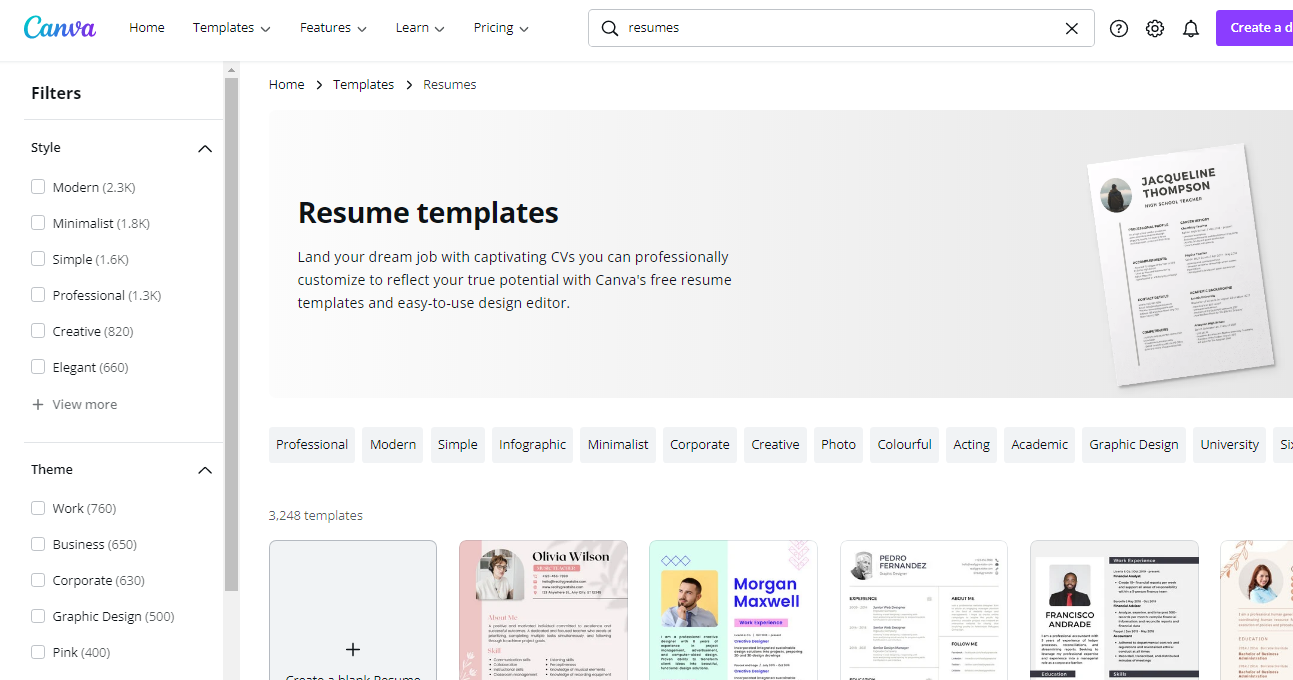This screenshot has height=680, width=1293.
Task: Select the Academic category chip
Action: (x=1040, y=445)
